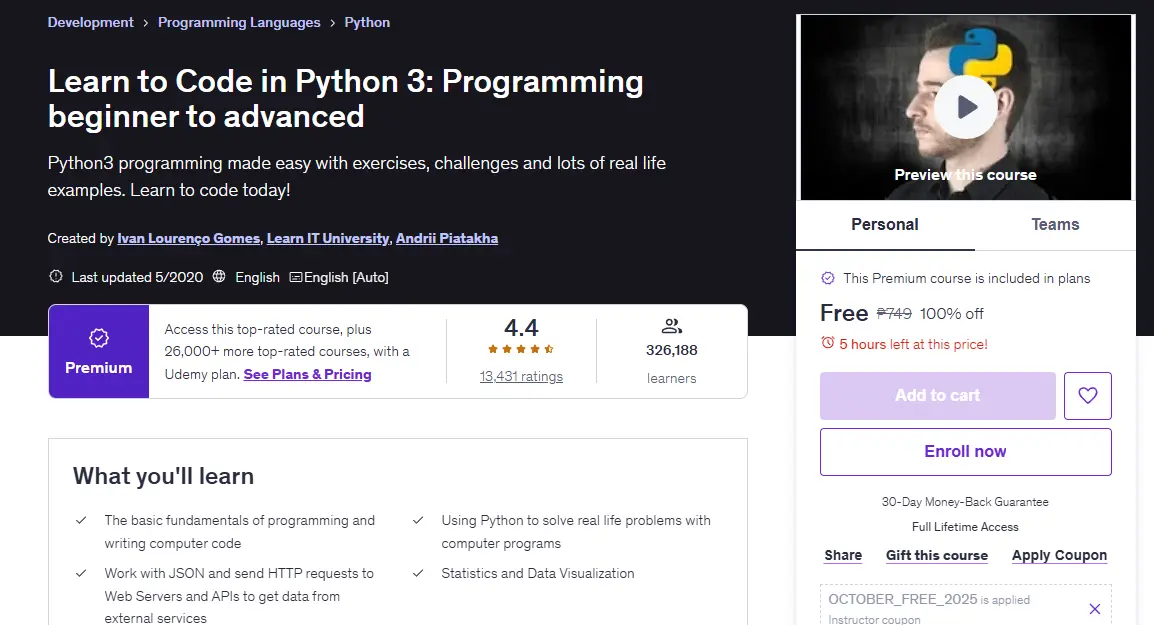
Task: Click checkmark beside 'Work with JSON'
Action: coord(81,573)
